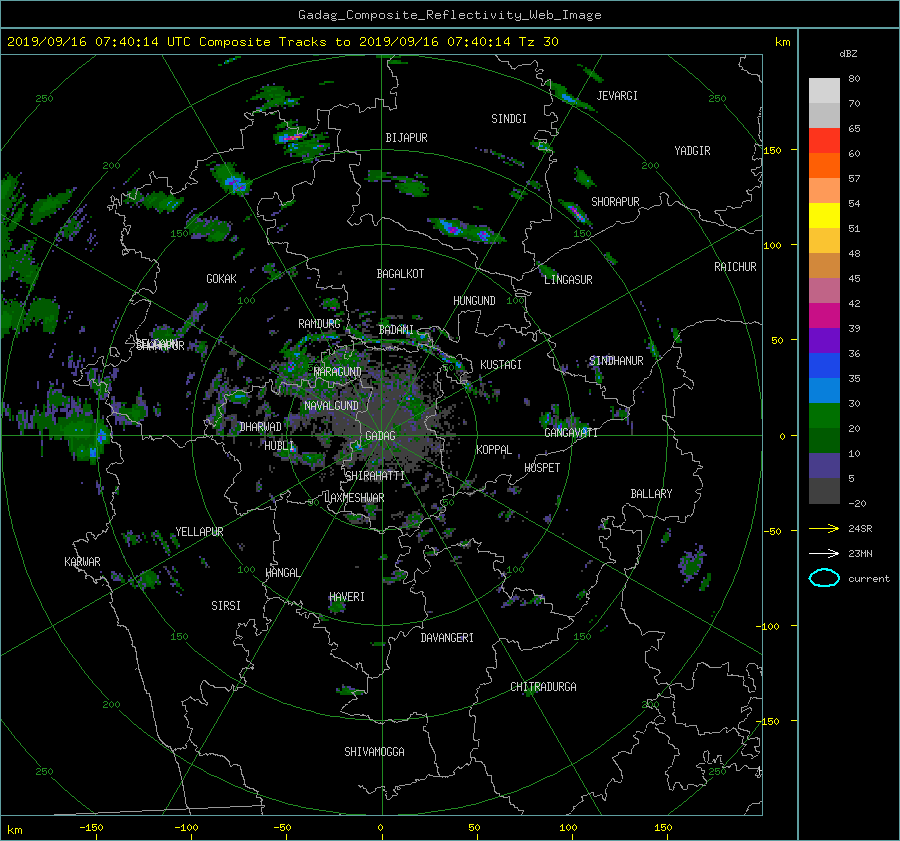Click the -150 tick on bottom axis
The image size is (900, 841).
(x=91, y=828)
